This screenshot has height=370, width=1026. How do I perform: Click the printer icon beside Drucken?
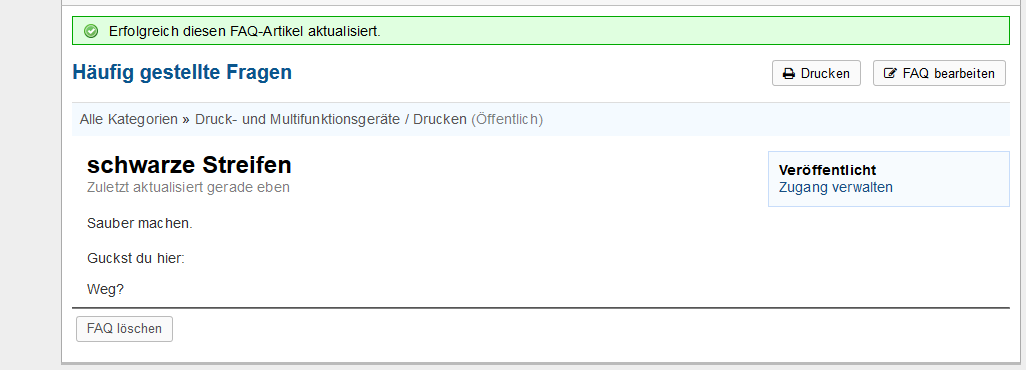(789, 73)
